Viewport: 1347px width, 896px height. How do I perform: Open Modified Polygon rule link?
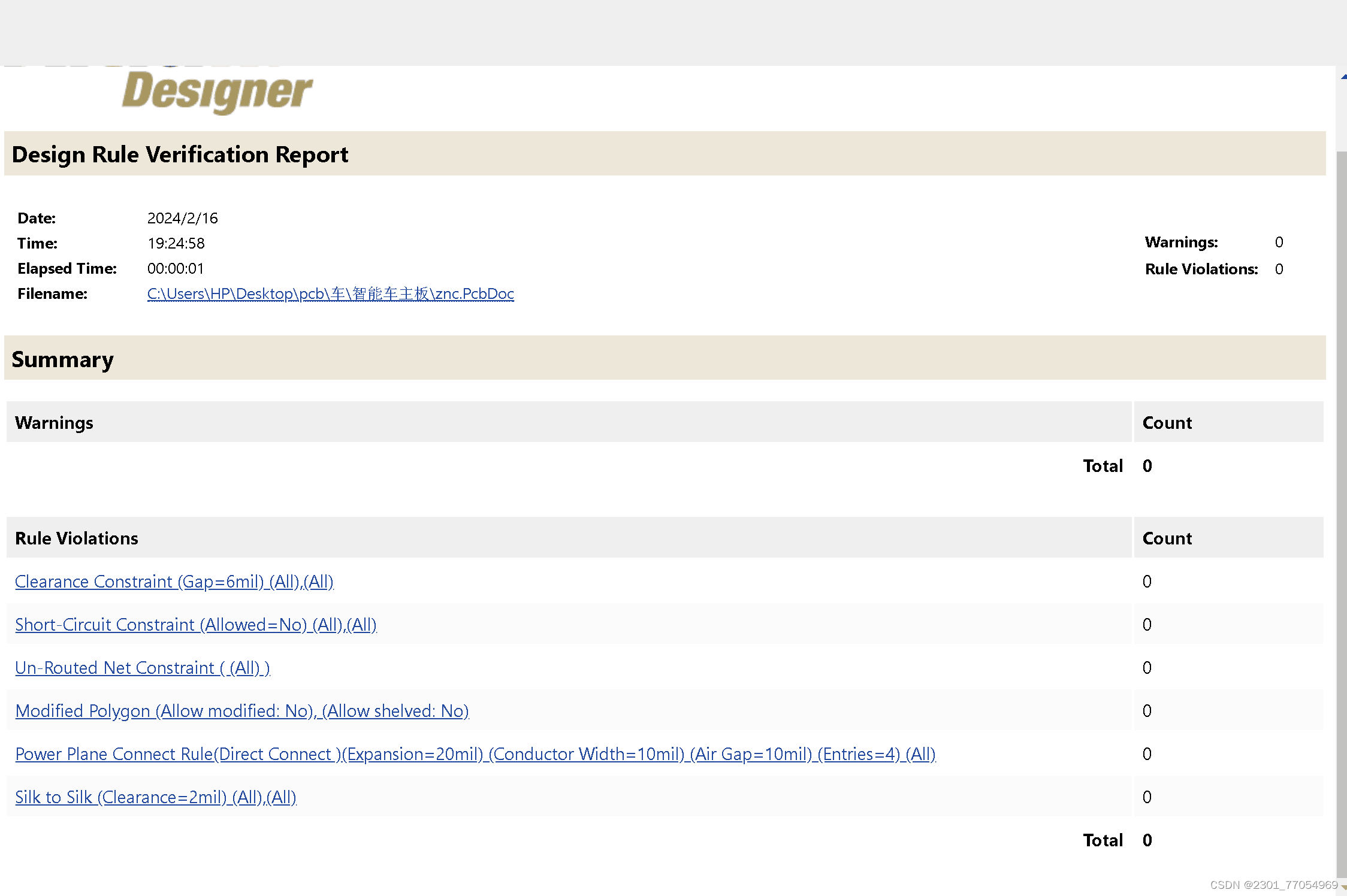[241, 711]
